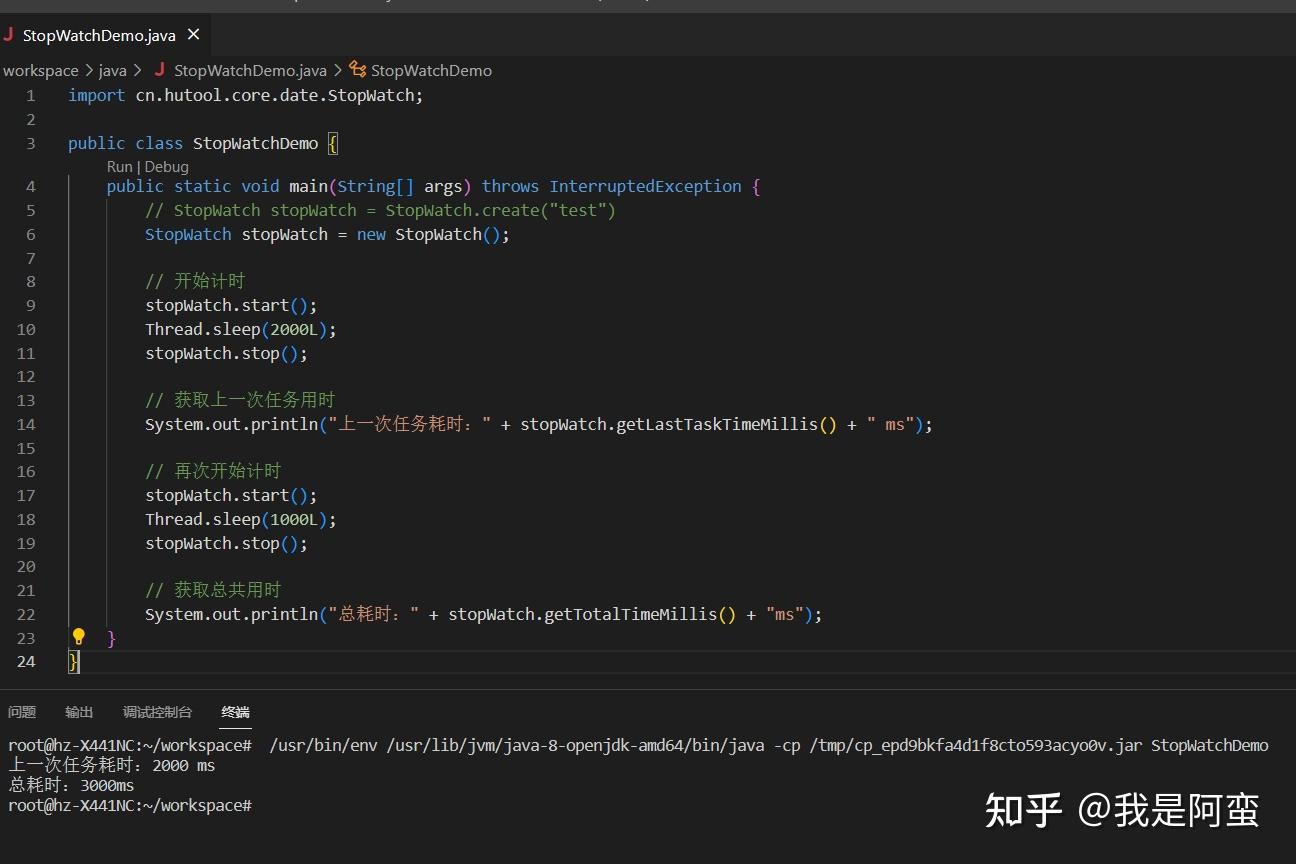
Task: Place cursor on stopWatch.start() at line 9
Action: (x=230, y=305)
